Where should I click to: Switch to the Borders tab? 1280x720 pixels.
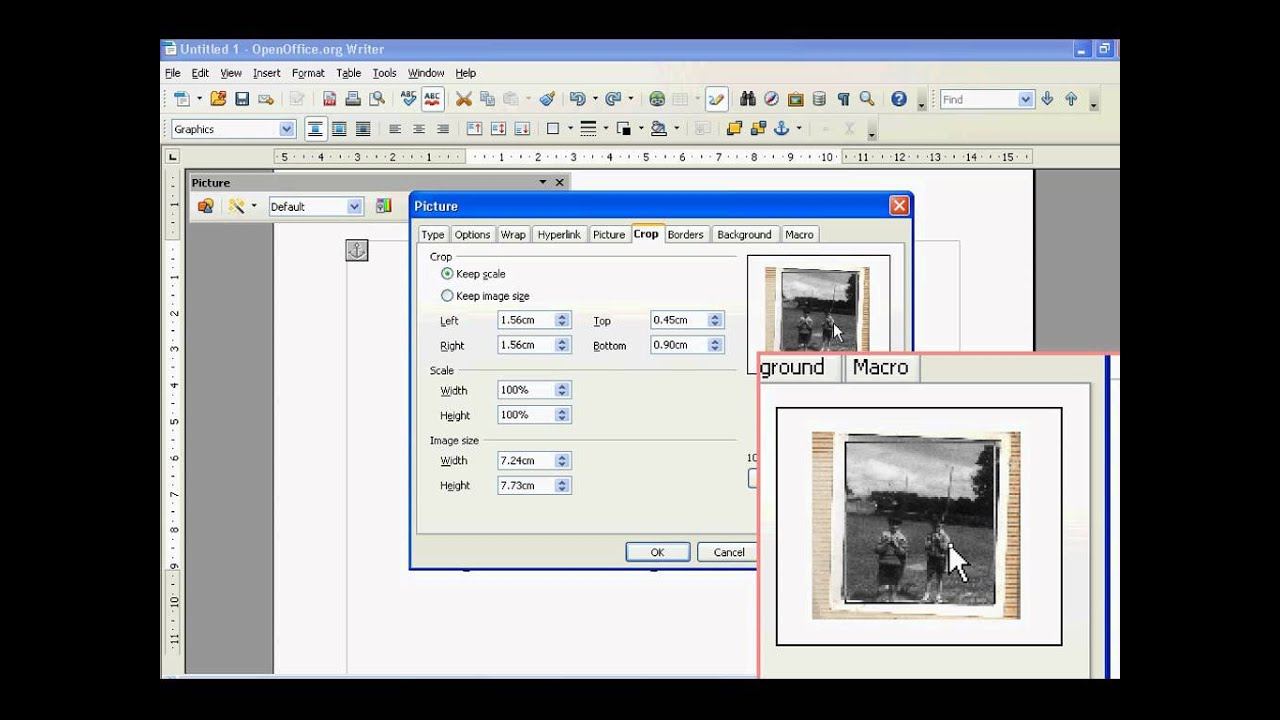[685, 234]
